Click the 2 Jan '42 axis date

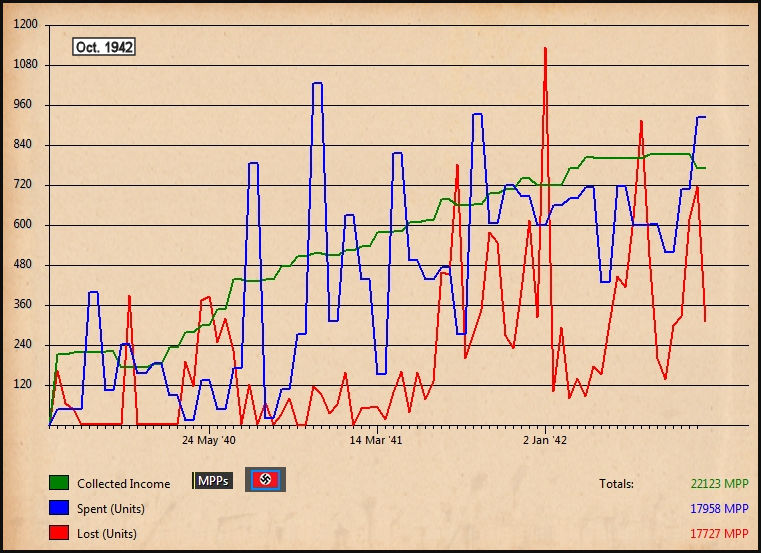(x=545, y=439)
